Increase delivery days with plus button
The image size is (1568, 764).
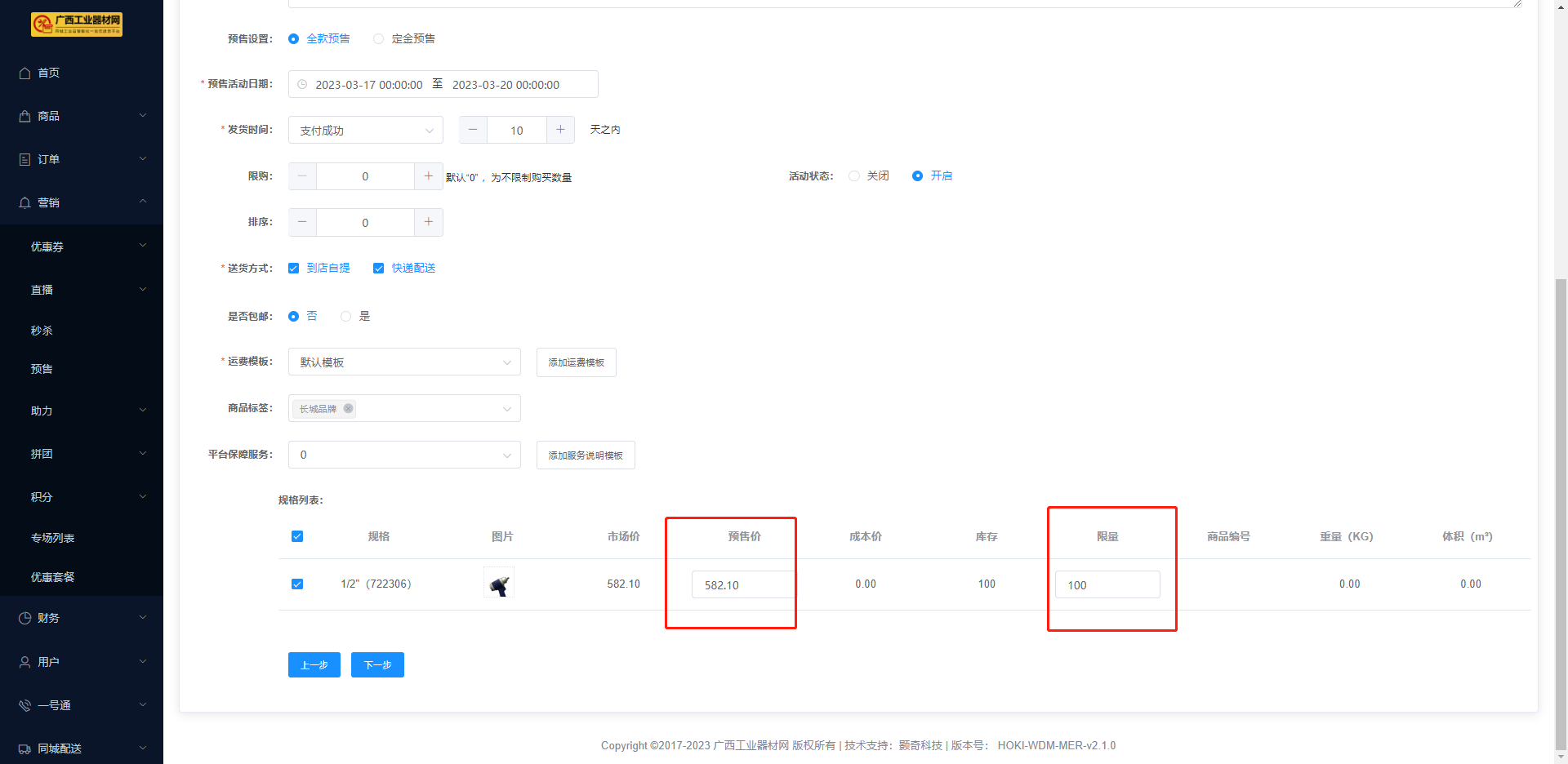(x=560, y=130)
